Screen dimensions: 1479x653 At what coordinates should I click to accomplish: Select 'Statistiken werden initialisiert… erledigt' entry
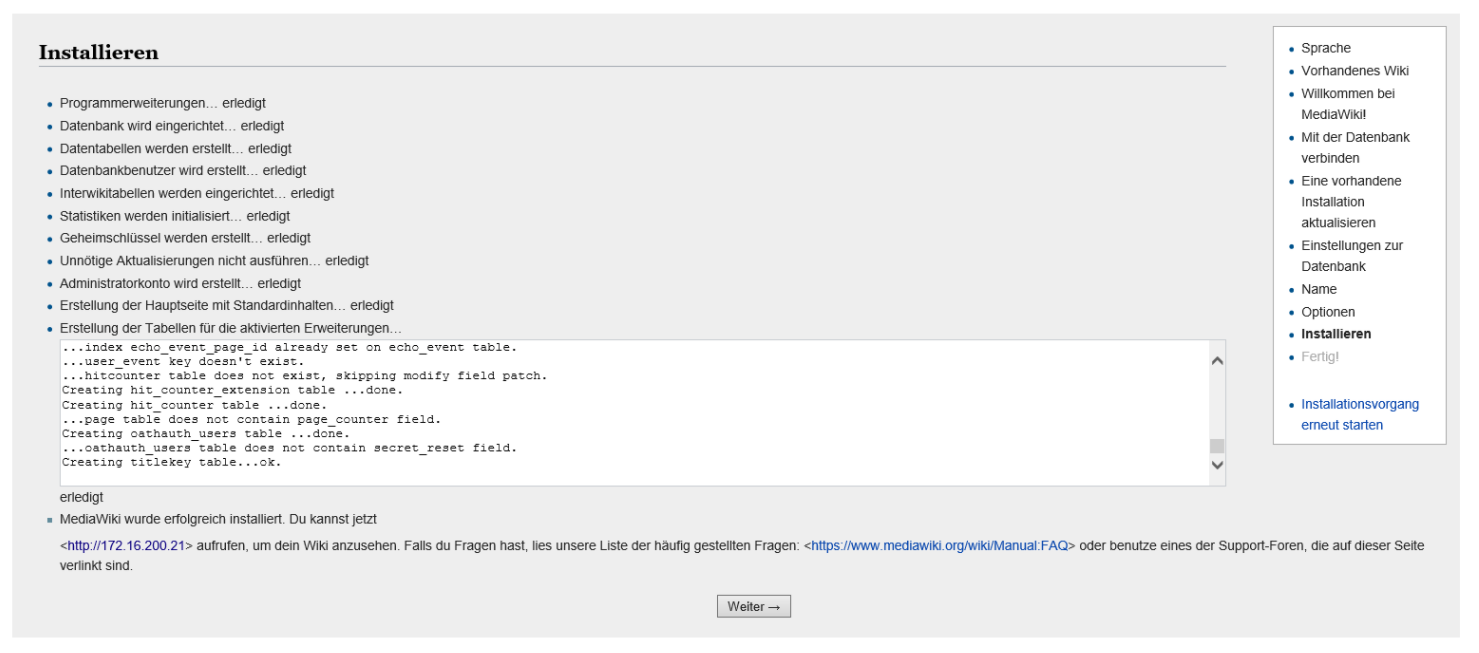tap(175, 216)
